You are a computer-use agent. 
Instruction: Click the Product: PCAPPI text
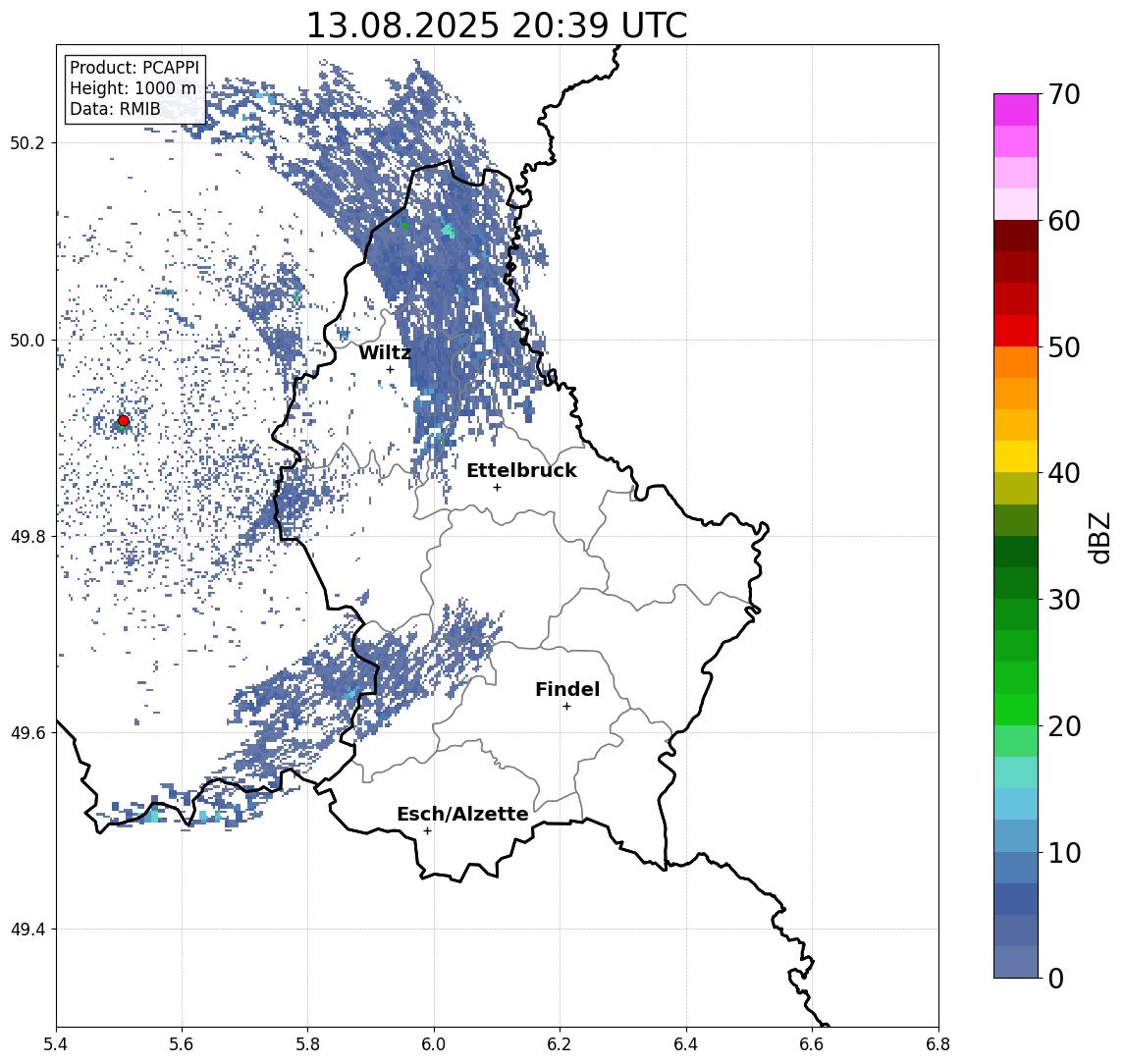134,68
